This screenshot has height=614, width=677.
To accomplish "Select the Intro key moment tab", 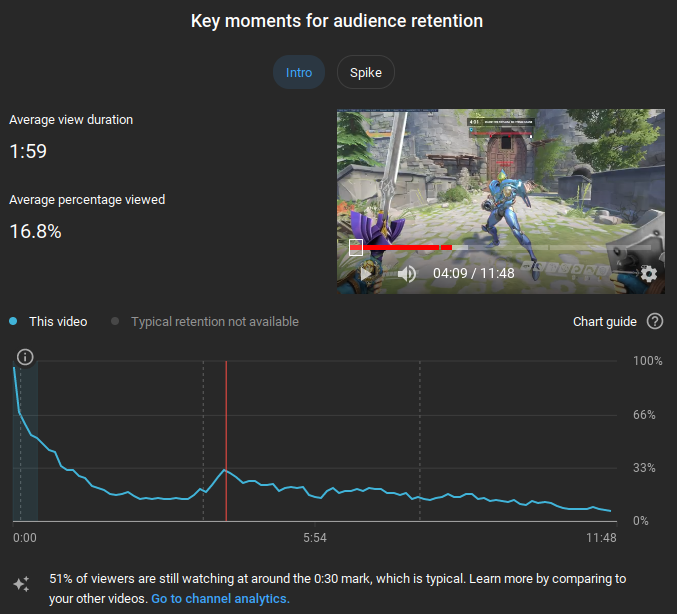I will tap(299, 72).
